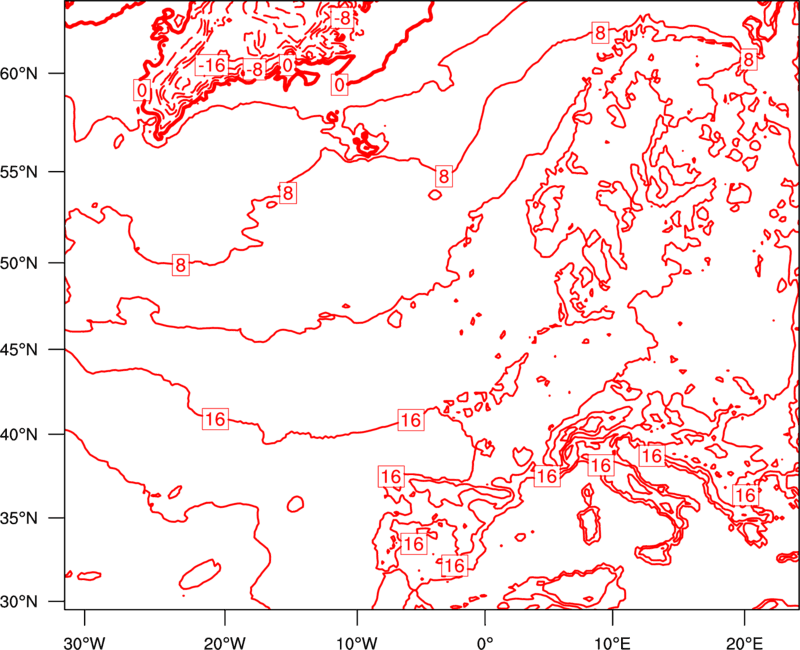Click the 20°W longitude axis label

click(x=225, y=643)
